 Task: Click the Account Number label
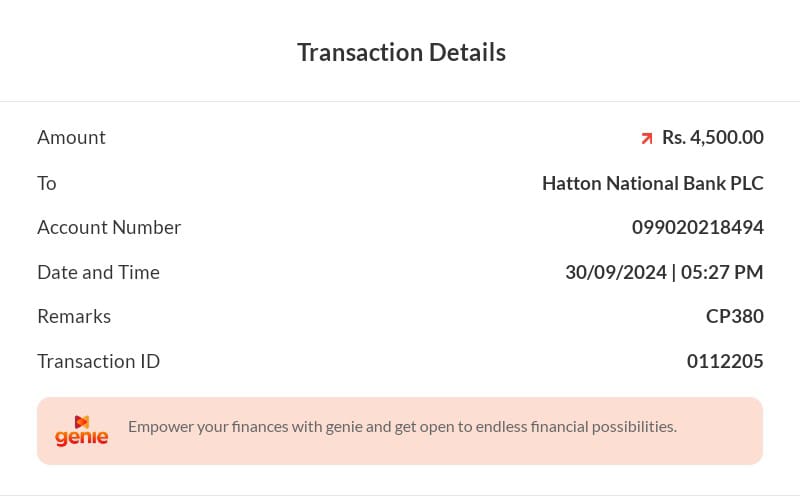pos(109,227)
